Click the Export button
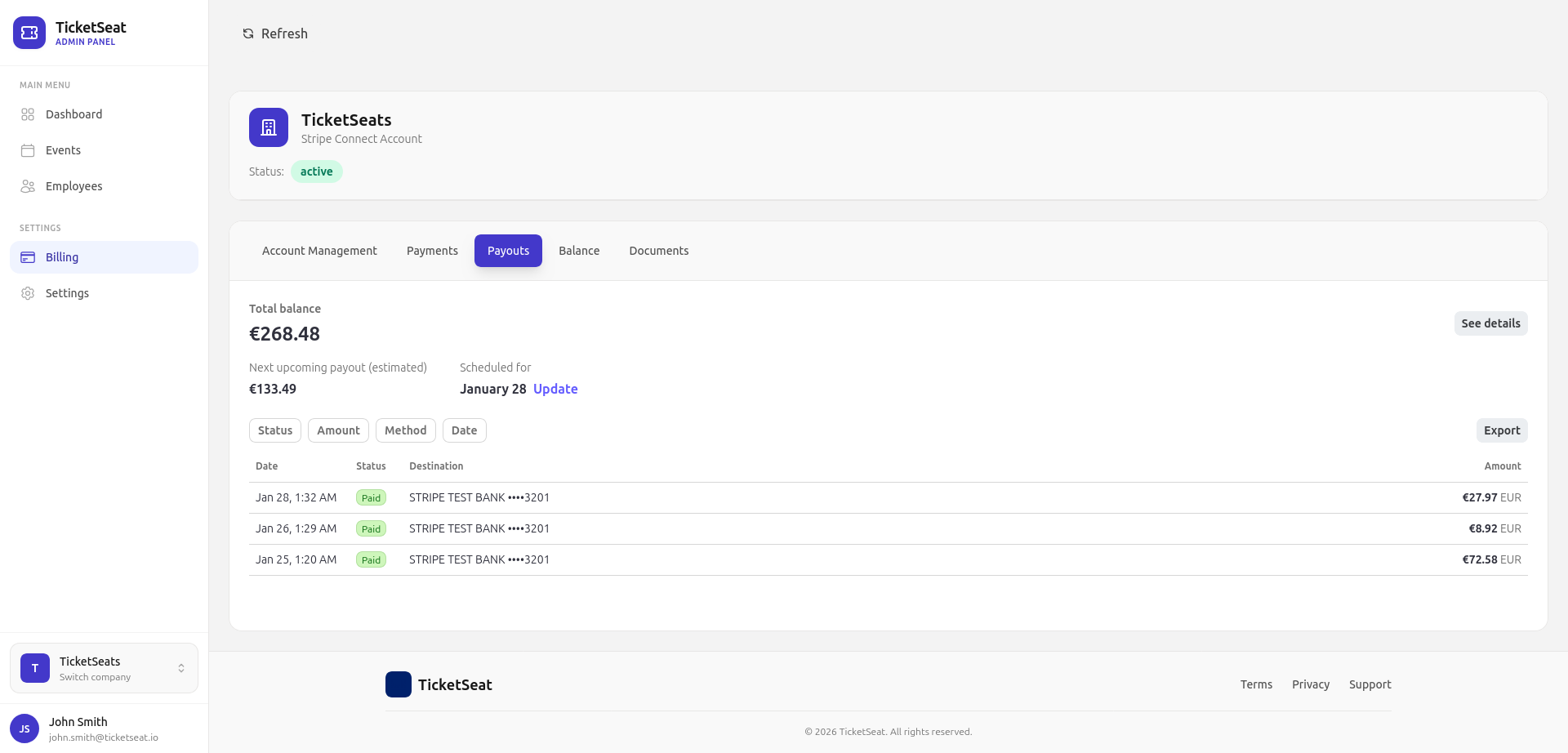Screen dimensions: 1568x753 click(x=1502, y=430)
